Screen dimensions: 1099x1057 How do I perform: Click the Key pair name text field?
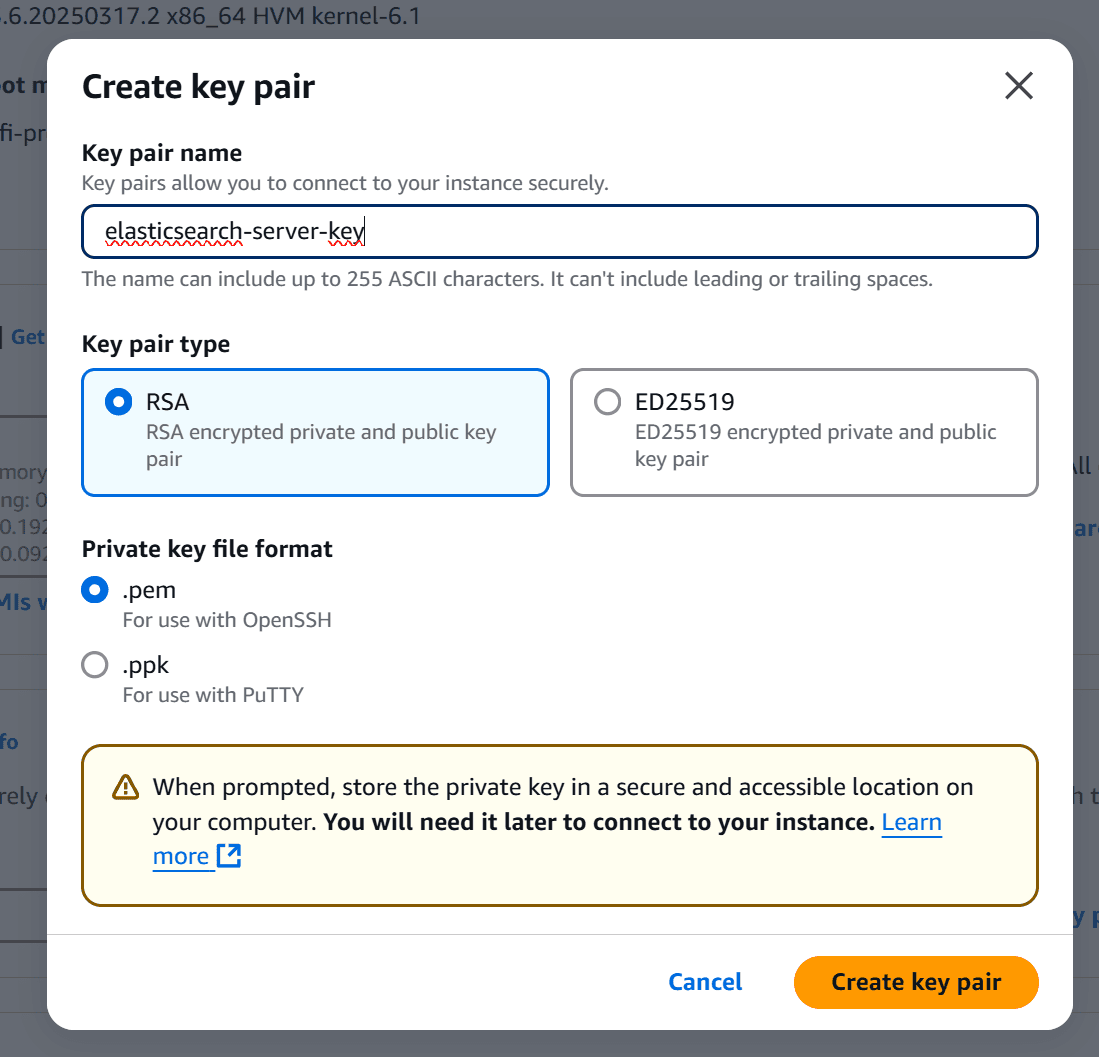coord(560,232)
